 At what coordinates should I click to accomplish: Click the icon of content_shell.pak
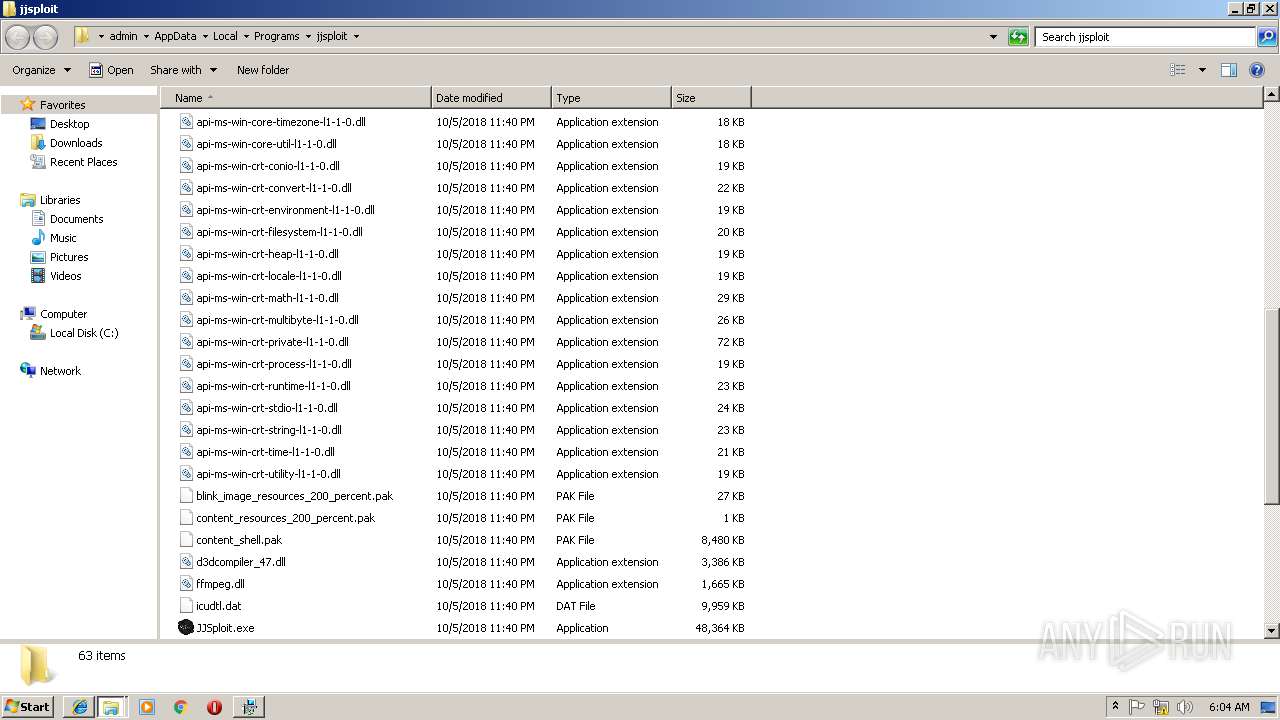click(x=186, y=540)
